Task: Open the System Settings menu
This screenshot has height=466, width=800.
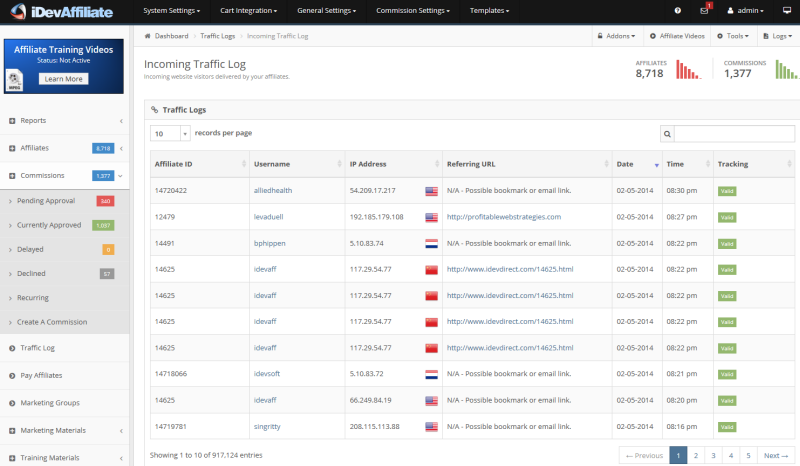Action: click(x=171, y=11)
